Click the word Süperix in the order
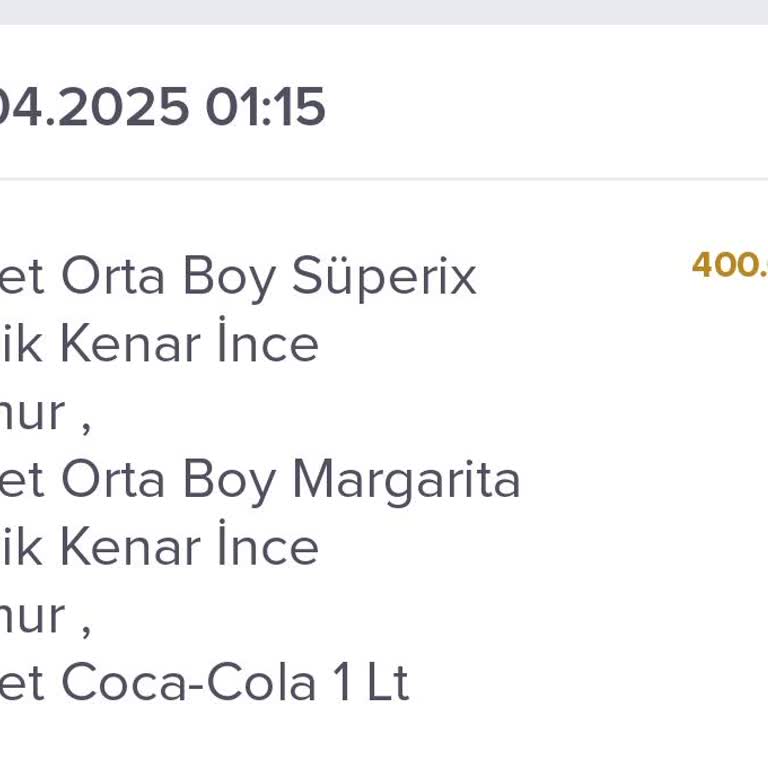 click(x=384, y=277)
